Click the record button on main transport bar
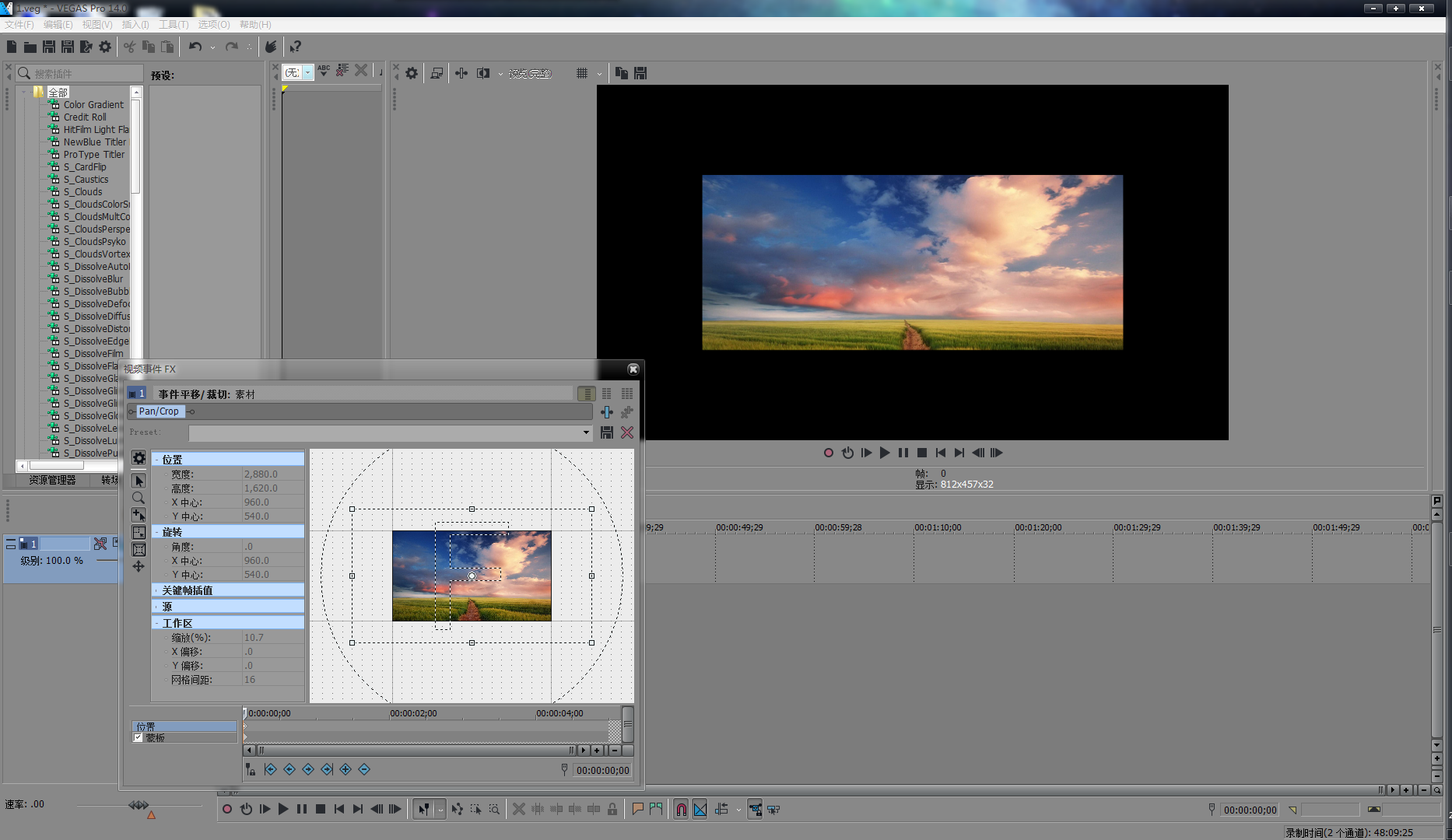The image size is (1452, 840). (227, 809)
